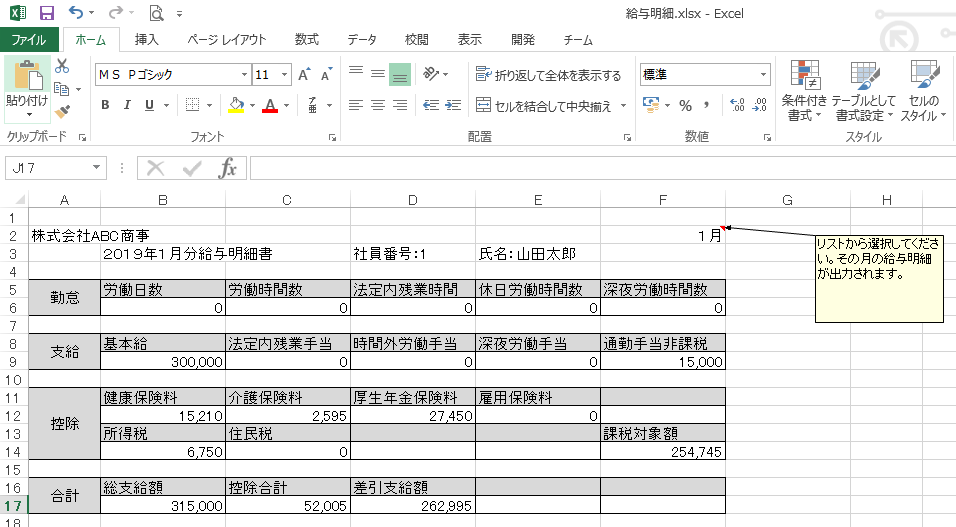This screenshot has height=527, width=956.
Task: Toggle underline formatting U
Action: (149, 105)
